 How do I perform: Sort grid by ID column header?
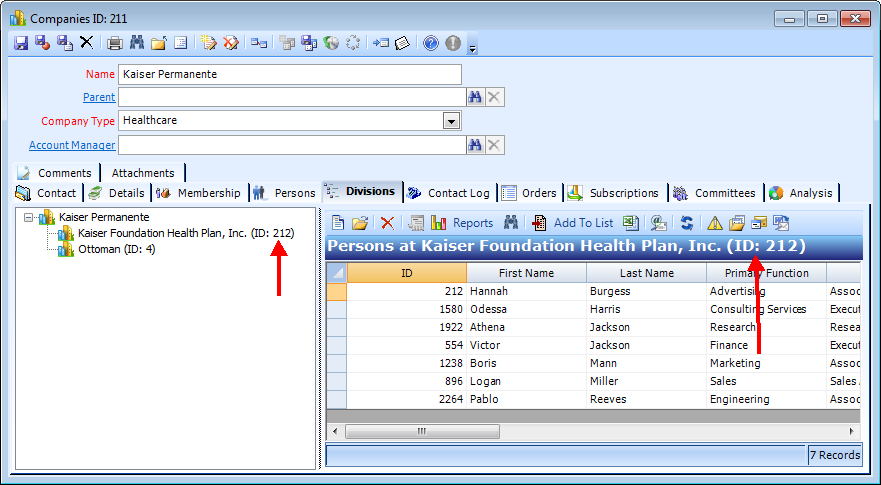pyautogui.click(x=407, y=273)
